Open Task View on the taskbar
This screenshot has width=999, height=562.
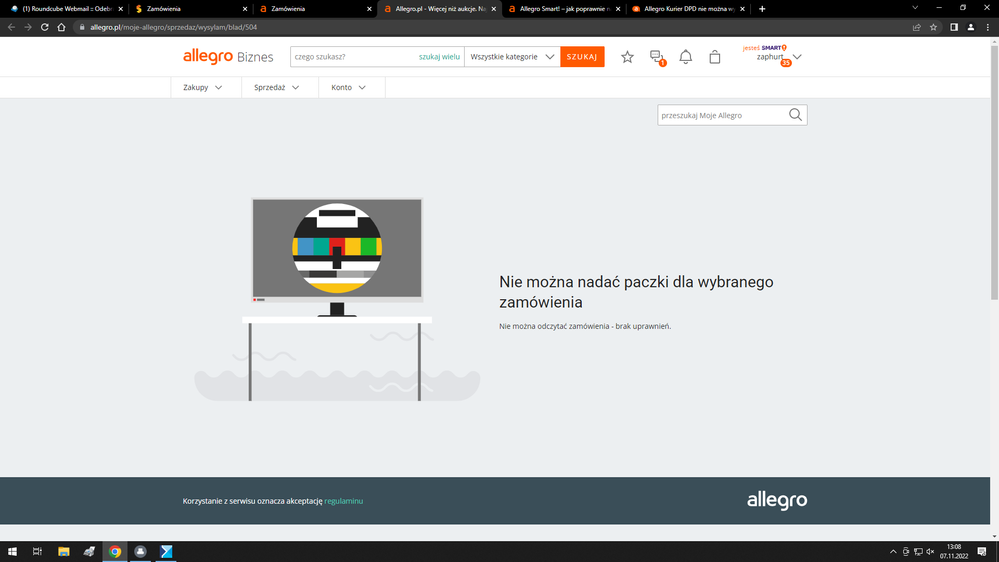(38, 552)
